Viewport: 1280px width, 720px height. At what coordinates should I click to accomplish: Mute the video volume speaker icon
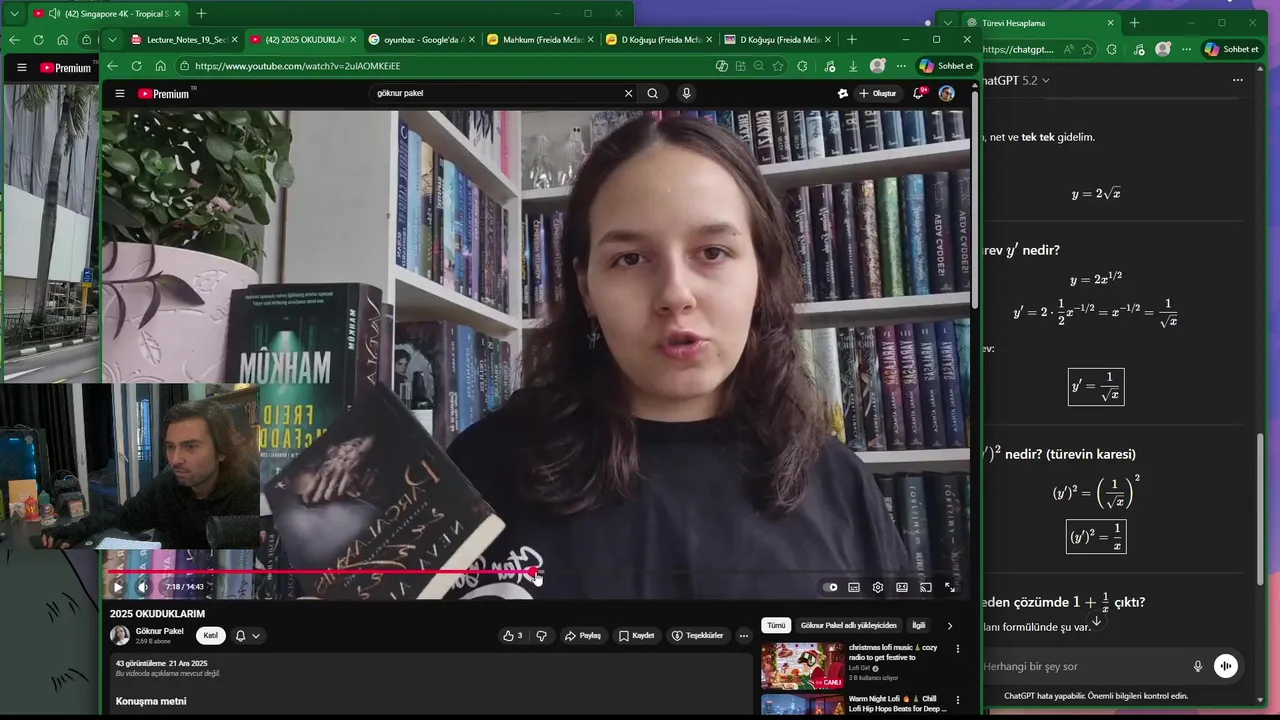click(x=143, y=587)
